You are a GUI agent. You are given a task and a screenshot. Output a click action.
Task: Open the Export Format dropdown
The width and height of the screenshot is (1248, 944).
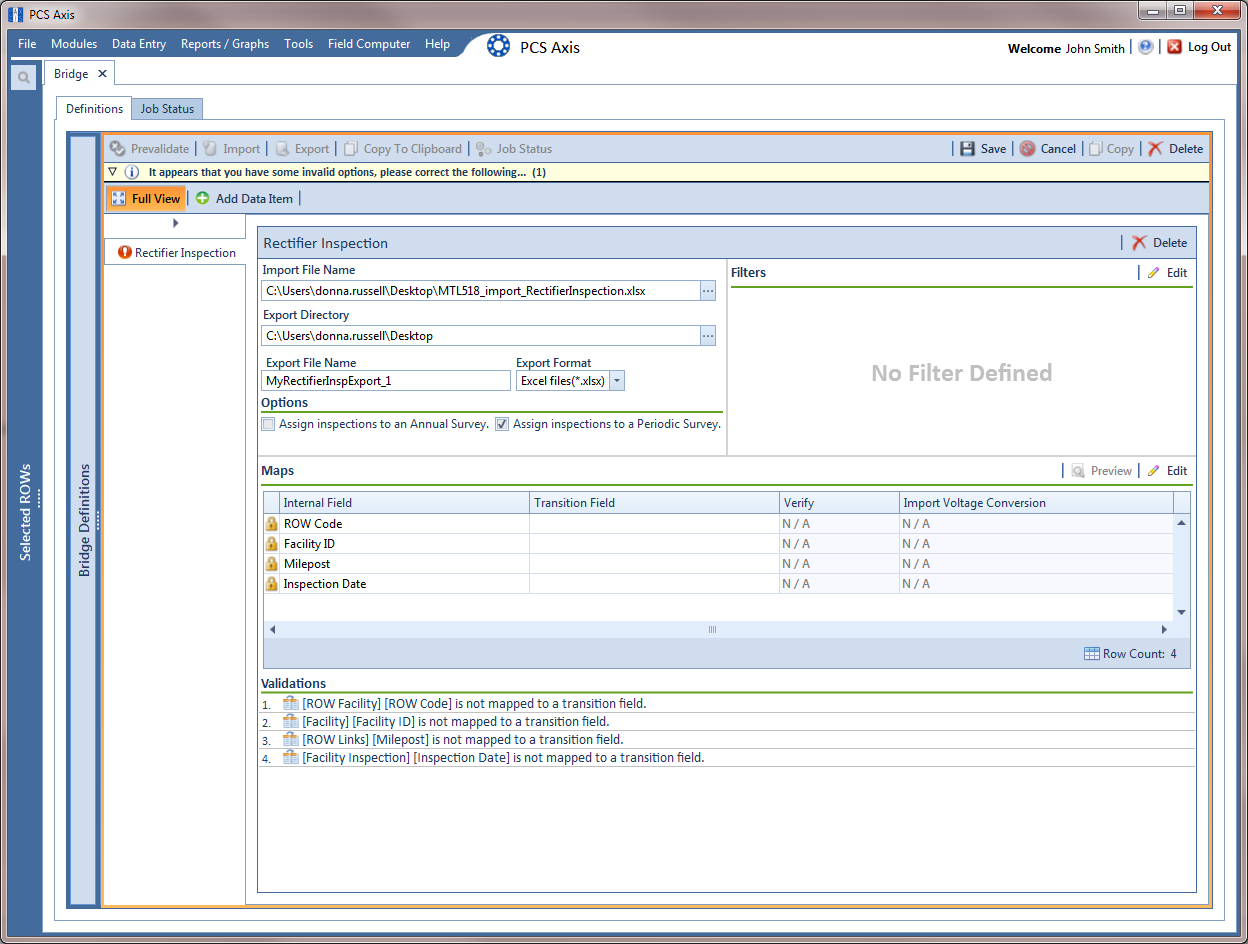tap(617, 381)
